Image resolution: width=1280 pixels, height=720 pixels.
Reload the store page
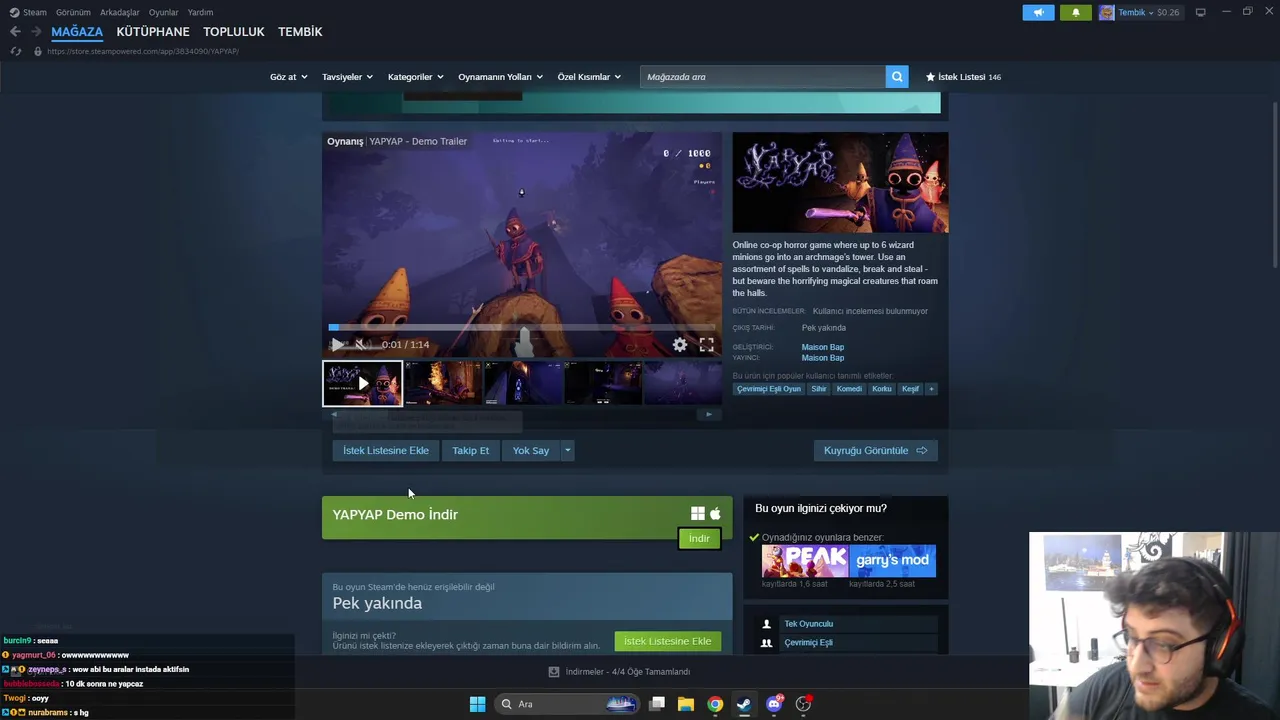click(15, 51)
